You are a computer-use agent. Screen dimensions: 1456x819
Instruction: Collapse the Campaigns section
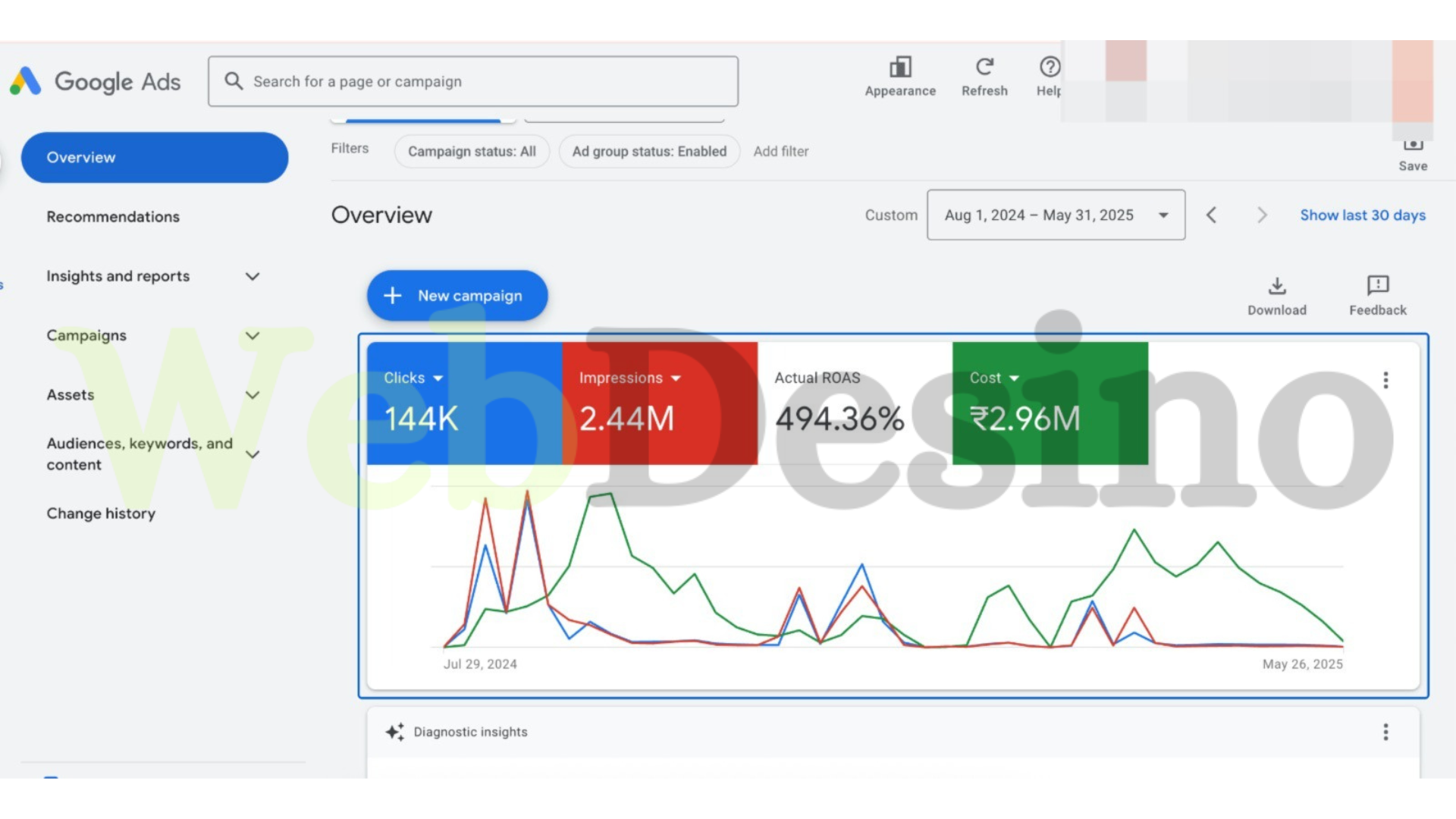point(253,335)
